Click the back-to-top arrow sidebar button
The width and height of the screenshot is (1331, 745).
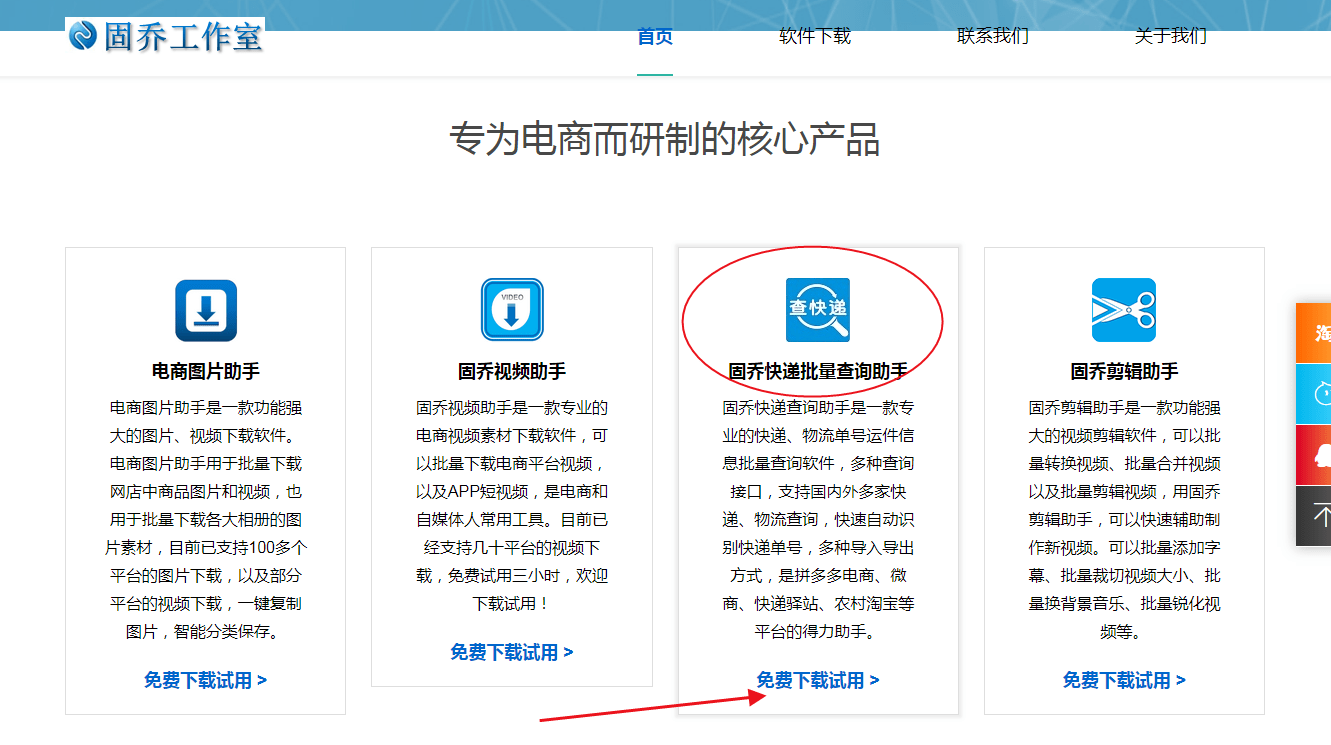pyautogui.click(x=1314, y=516)
